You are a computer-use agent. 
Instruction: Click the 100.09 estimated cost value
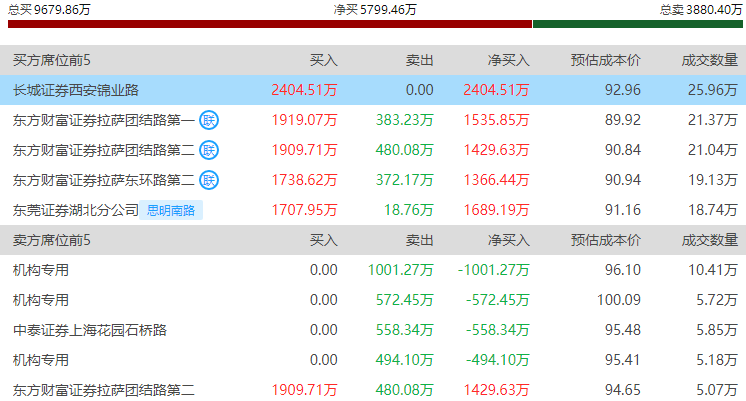(x=619, y=300)
